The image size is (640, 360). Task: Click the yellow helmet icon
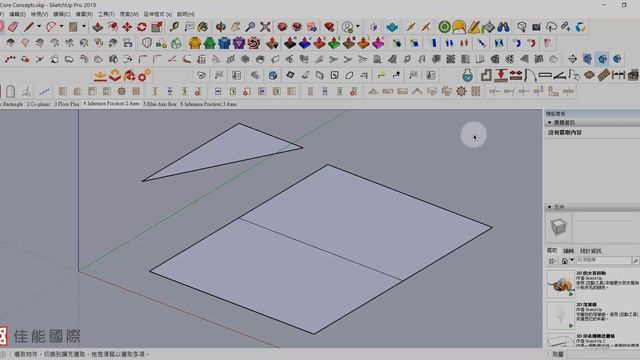coord(459,27)
